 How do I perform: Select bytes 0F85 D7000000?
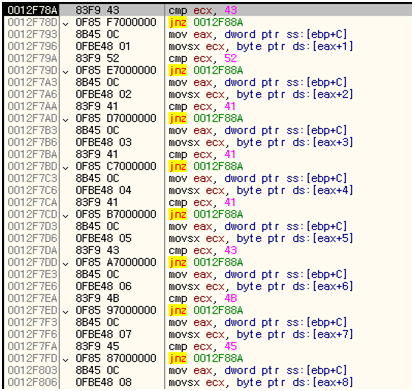point(116,118)
